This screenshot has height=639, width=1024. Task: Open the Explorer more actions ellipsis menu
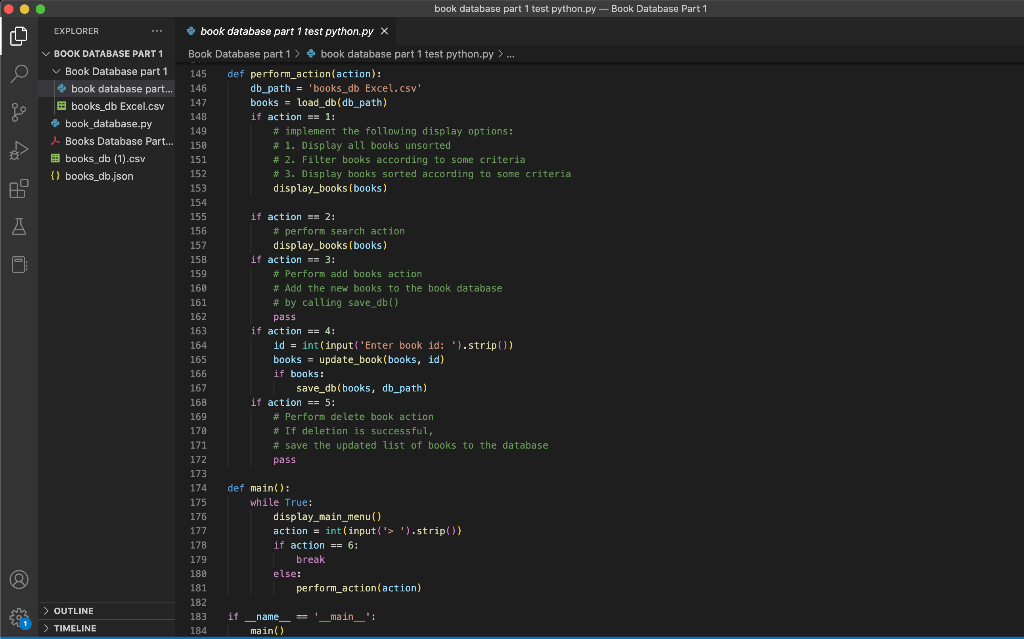(155, 31)
